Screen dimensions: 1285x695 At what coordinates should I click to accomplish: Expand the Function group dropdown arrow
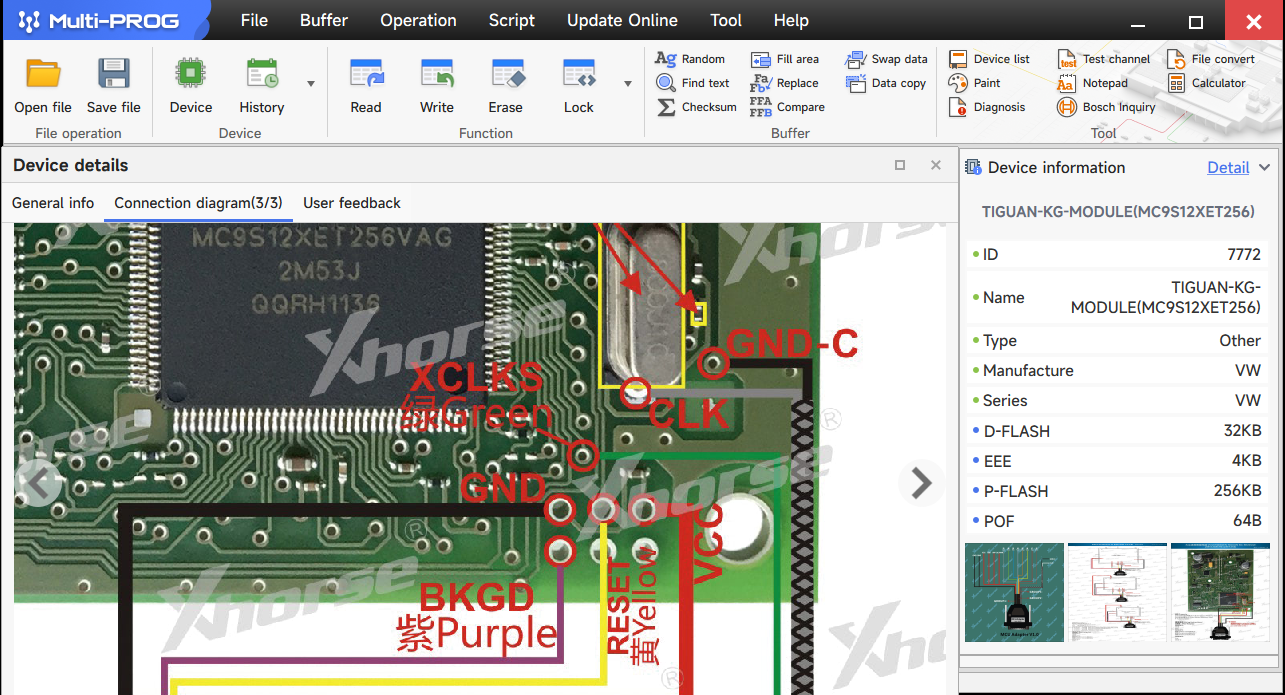tap(628, 84)
